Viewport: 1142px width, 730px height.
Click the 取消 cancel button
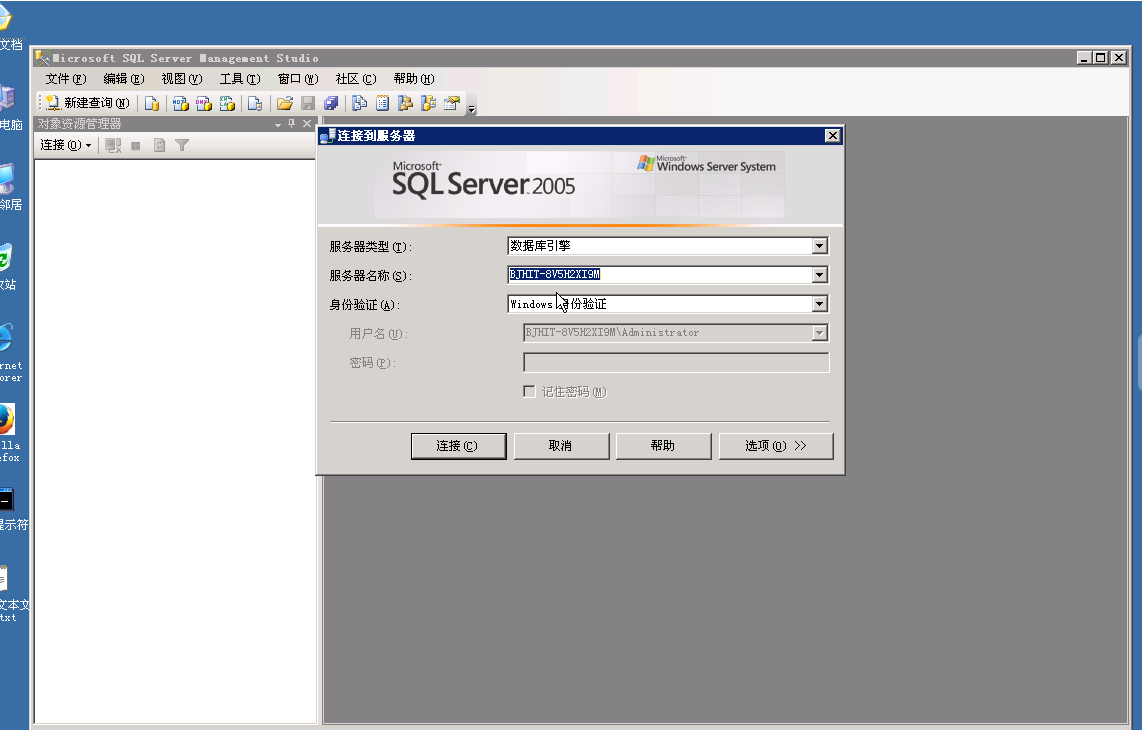561,446
